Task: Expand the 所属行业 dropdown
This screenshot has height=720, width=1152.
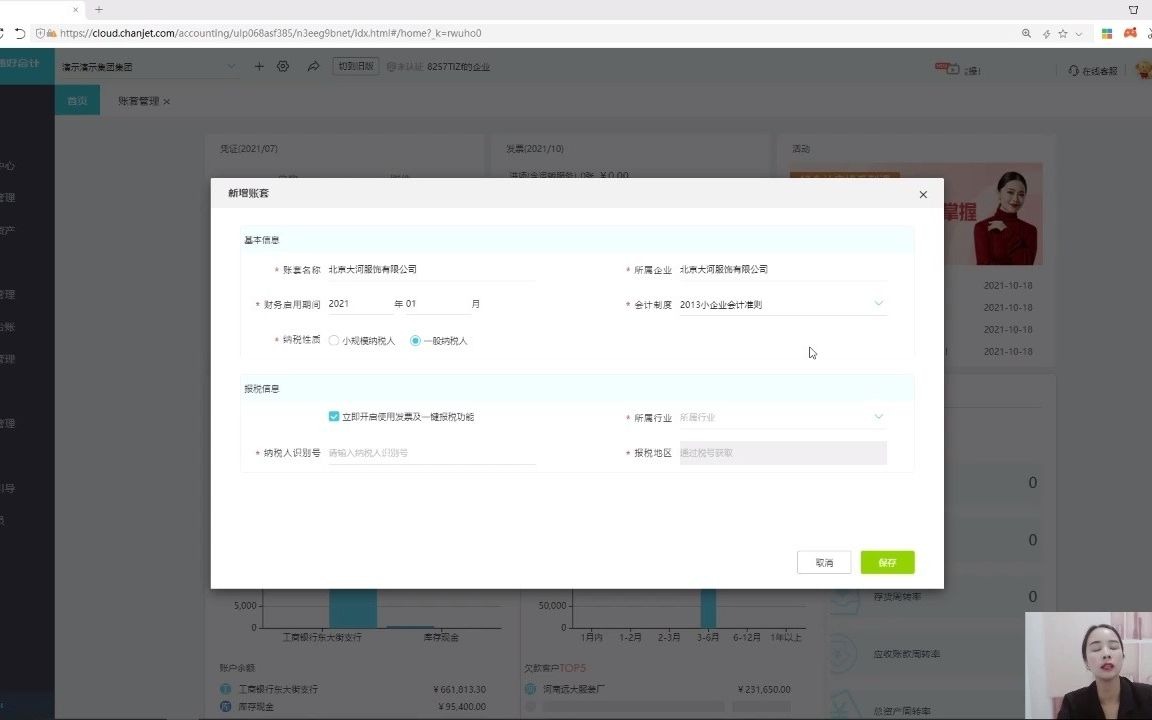Action: pos(878,417)
